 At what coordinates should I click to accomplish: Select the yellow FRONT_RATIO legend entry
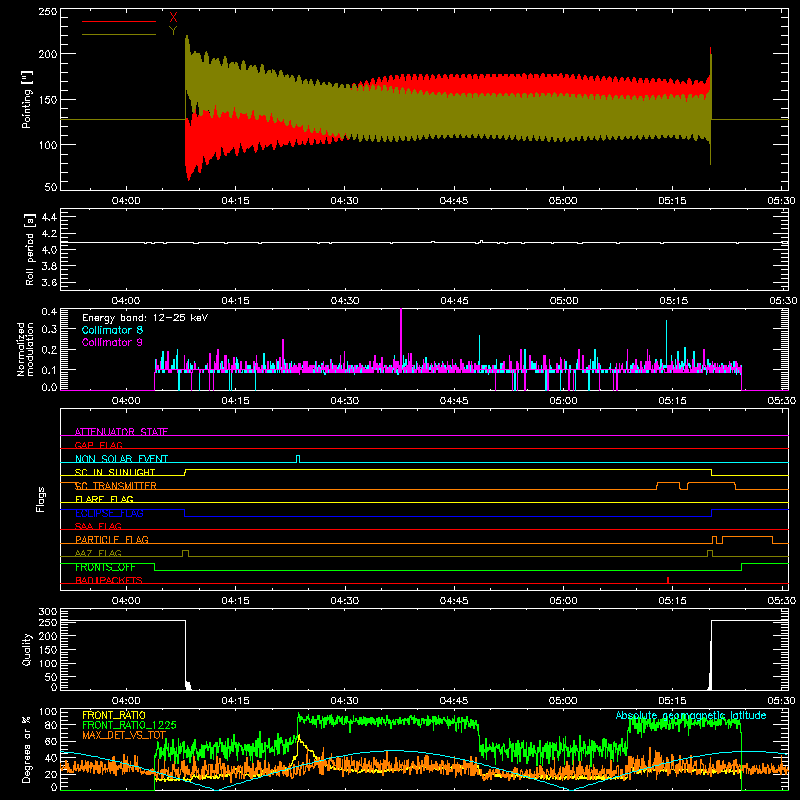point(114,715)
